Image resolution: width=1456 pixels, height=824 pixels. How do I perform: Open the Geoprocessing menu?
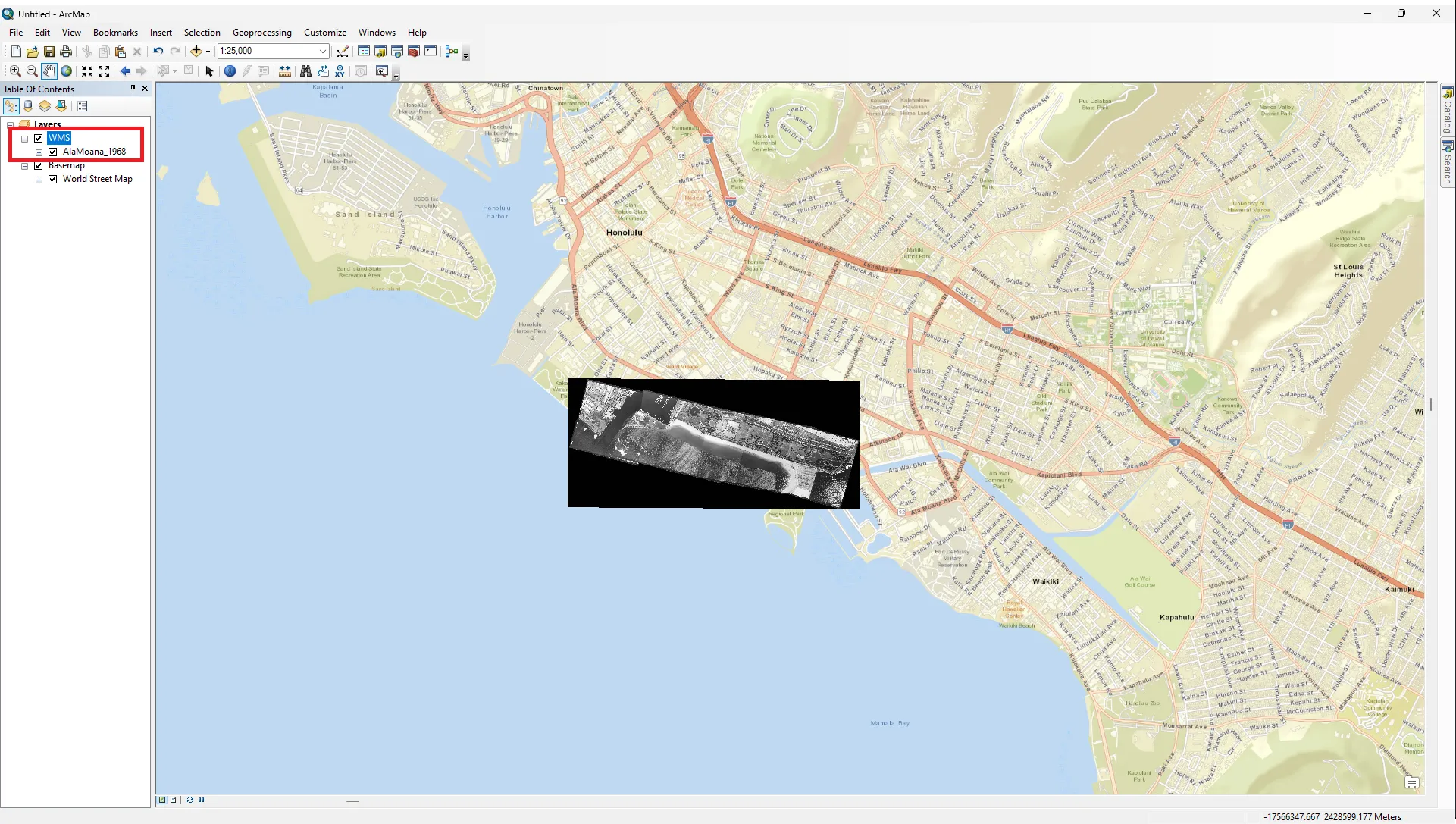pyautogui.click(x=261, y=33)
